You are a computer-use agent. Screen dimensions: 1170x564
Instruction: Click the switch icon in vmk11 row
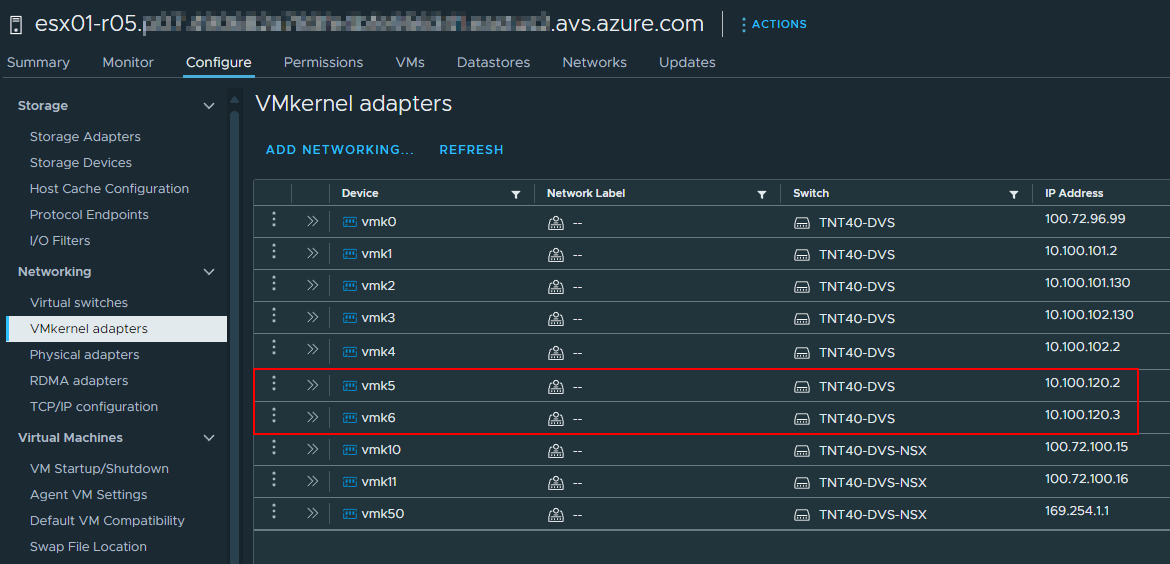pyautogui.click(x=802, y=483)
